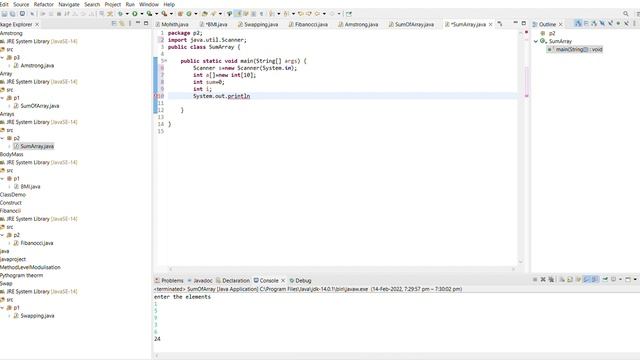Screen dimensions: 640x360
Task: Open the Debug dropdown arrow beside bug icon
Action: tap(127, 13)
